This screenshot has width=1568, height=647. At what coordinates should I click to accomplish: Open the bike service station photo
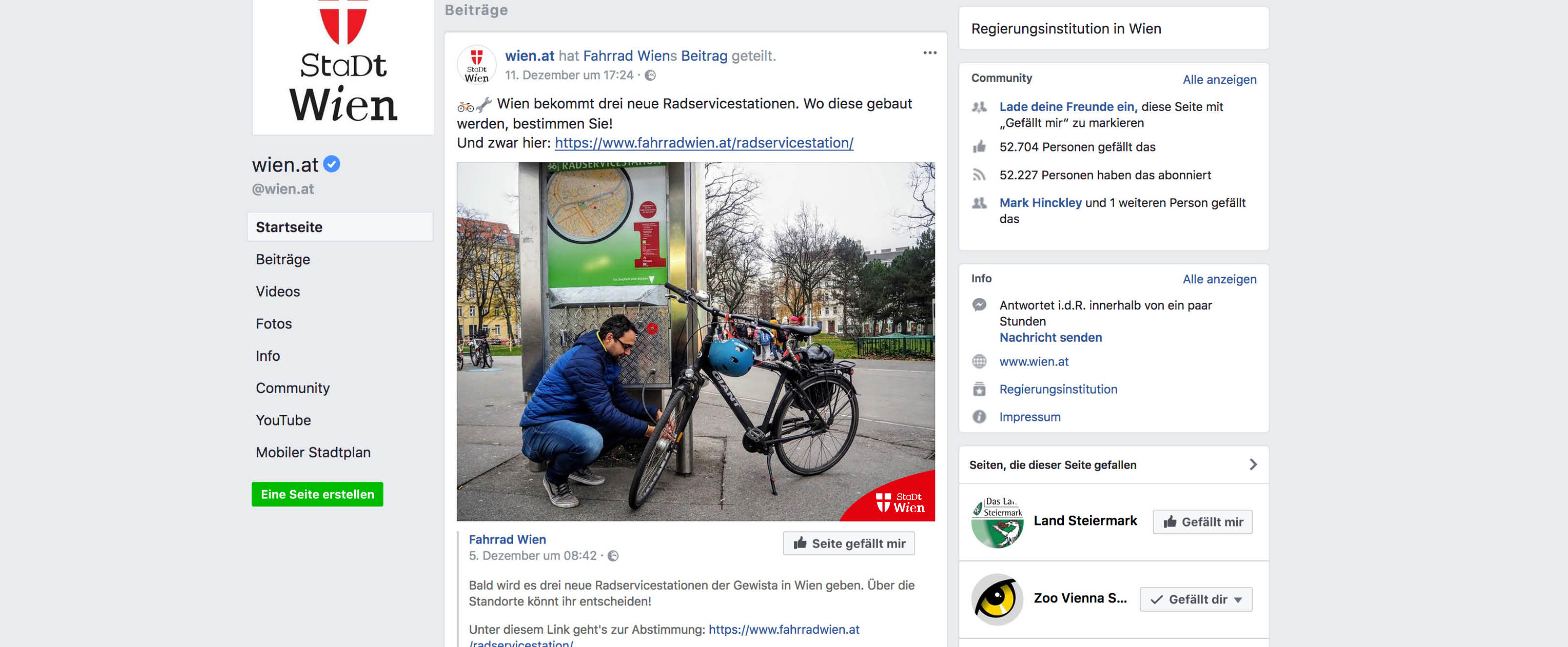tap(695, 342)
